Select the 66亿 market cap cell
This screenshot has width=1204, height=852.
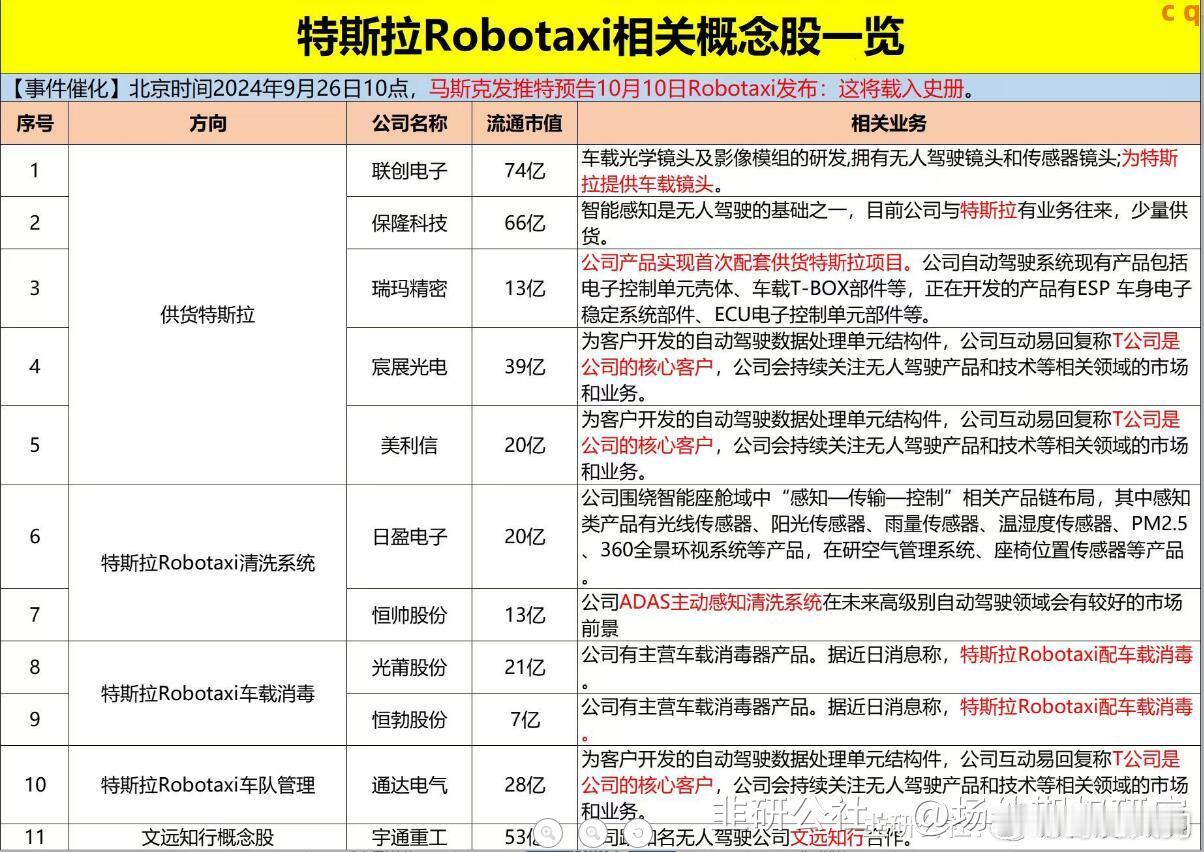[x=525, y=223]
